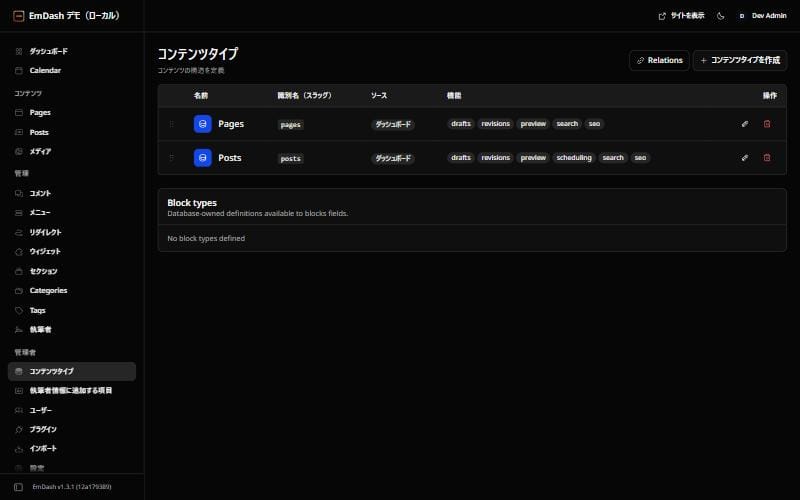This screenshot has width=800, height=500.
Task: Click the Pages row drag handle
Action: point(171,124)
